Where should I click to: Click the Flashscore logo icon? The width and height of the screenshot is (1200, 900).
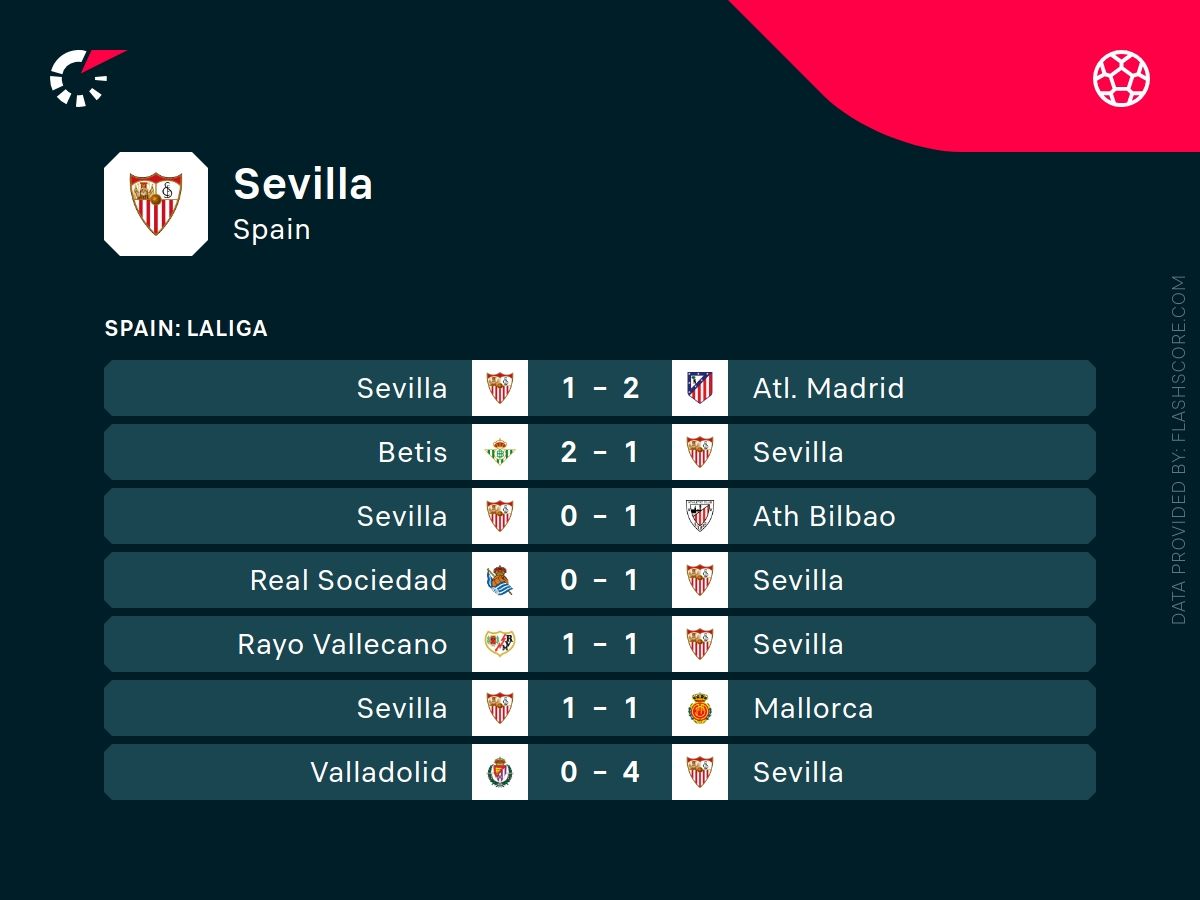(x=86, y=77)
